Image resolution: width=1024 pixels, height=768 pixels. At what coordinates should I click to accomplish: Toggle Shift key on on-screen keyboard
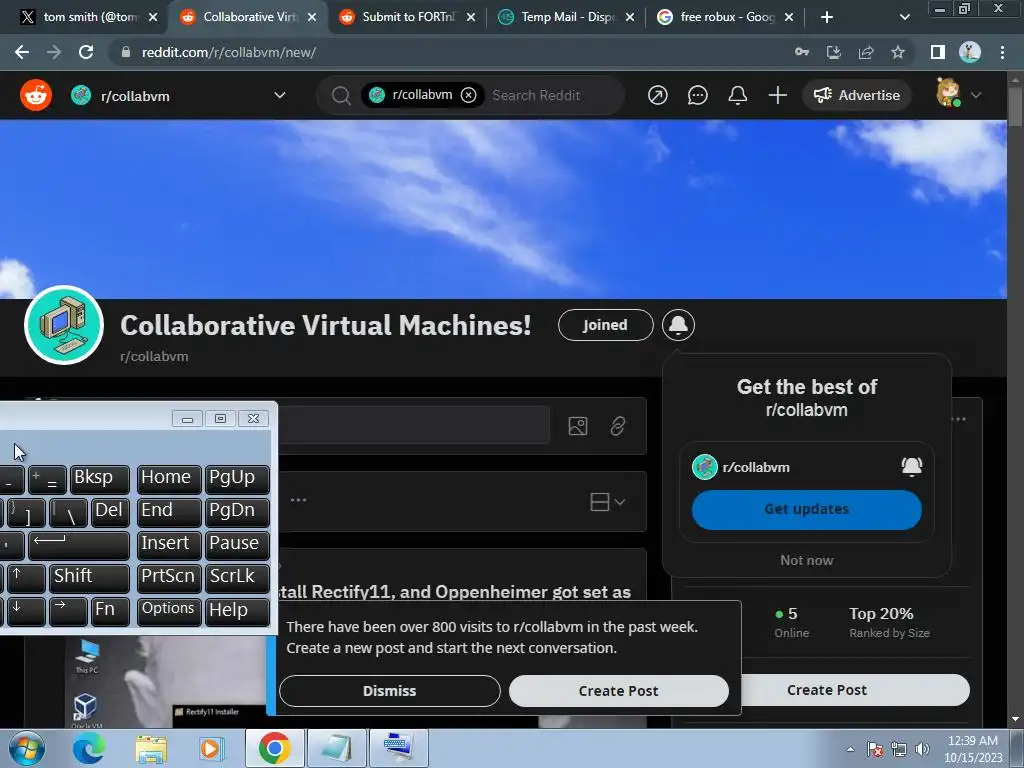(x=89, y=577)
